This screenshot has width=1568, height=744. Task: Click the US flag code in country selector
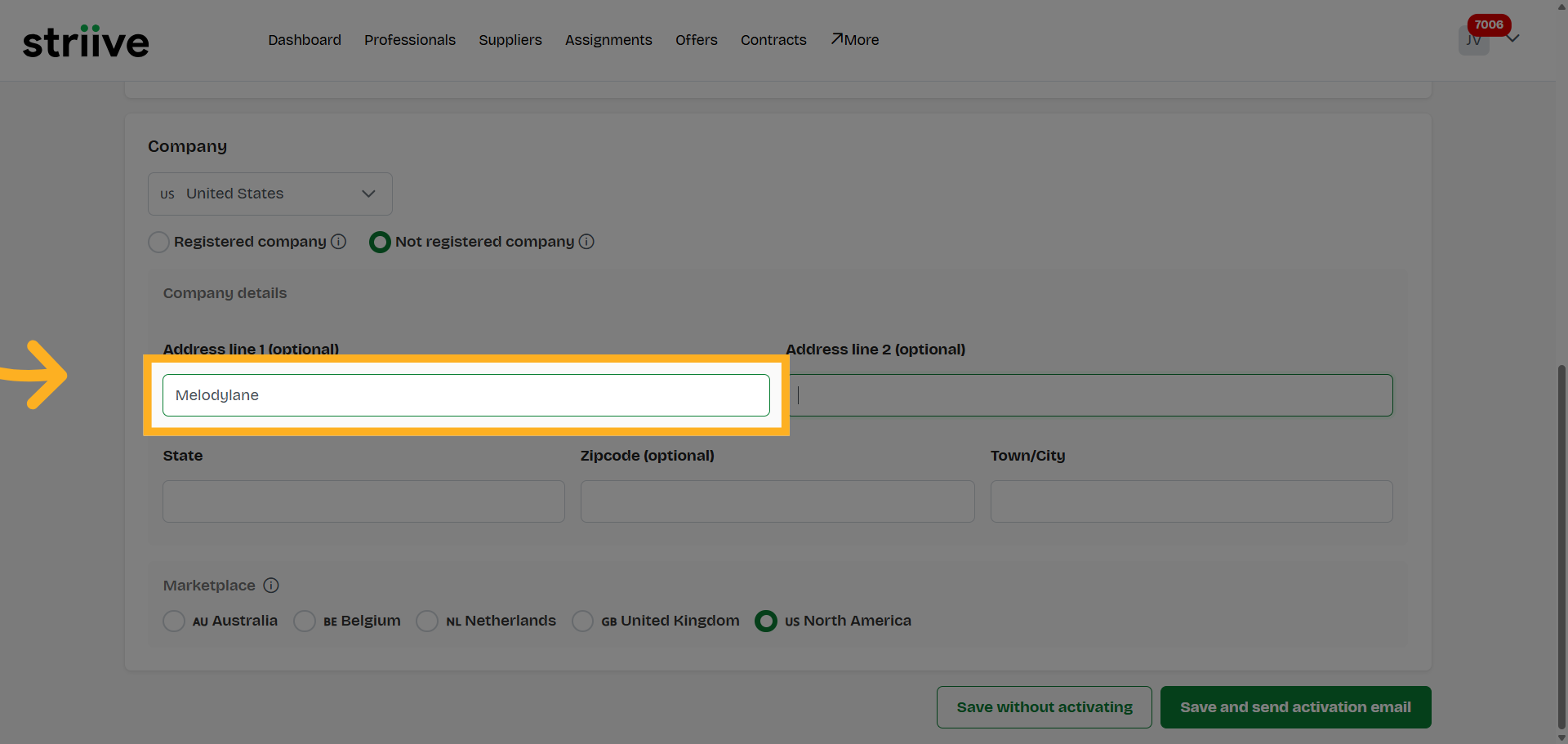click(x=167, y=194)
